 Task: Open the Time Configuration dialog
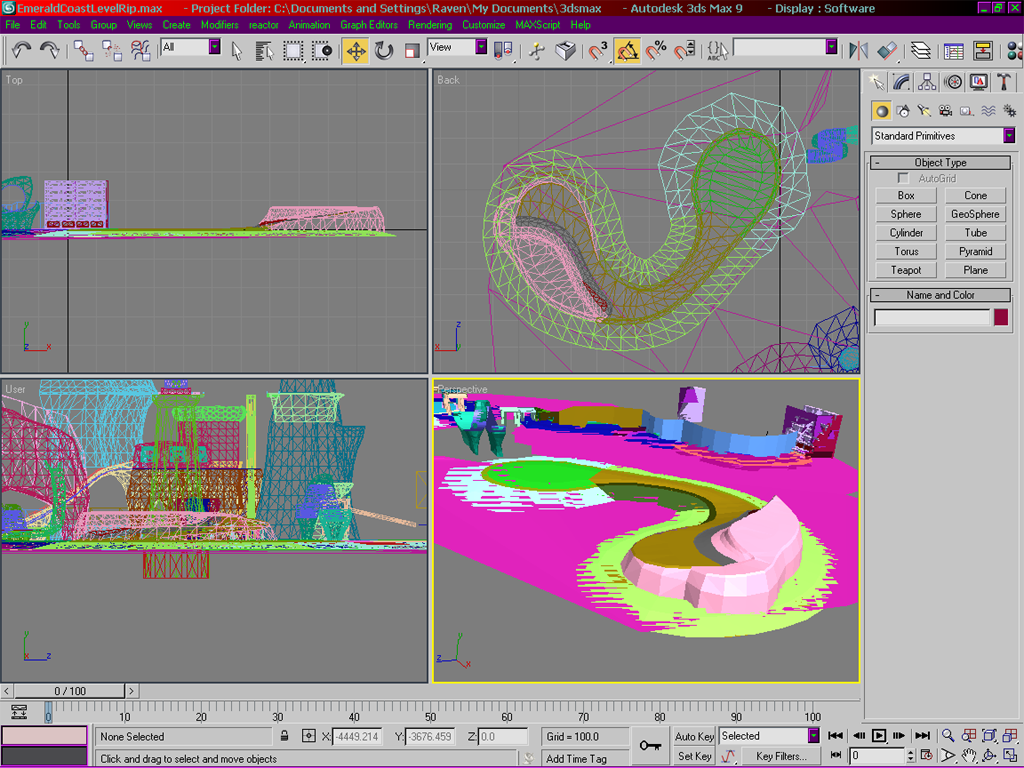point(926,756)
